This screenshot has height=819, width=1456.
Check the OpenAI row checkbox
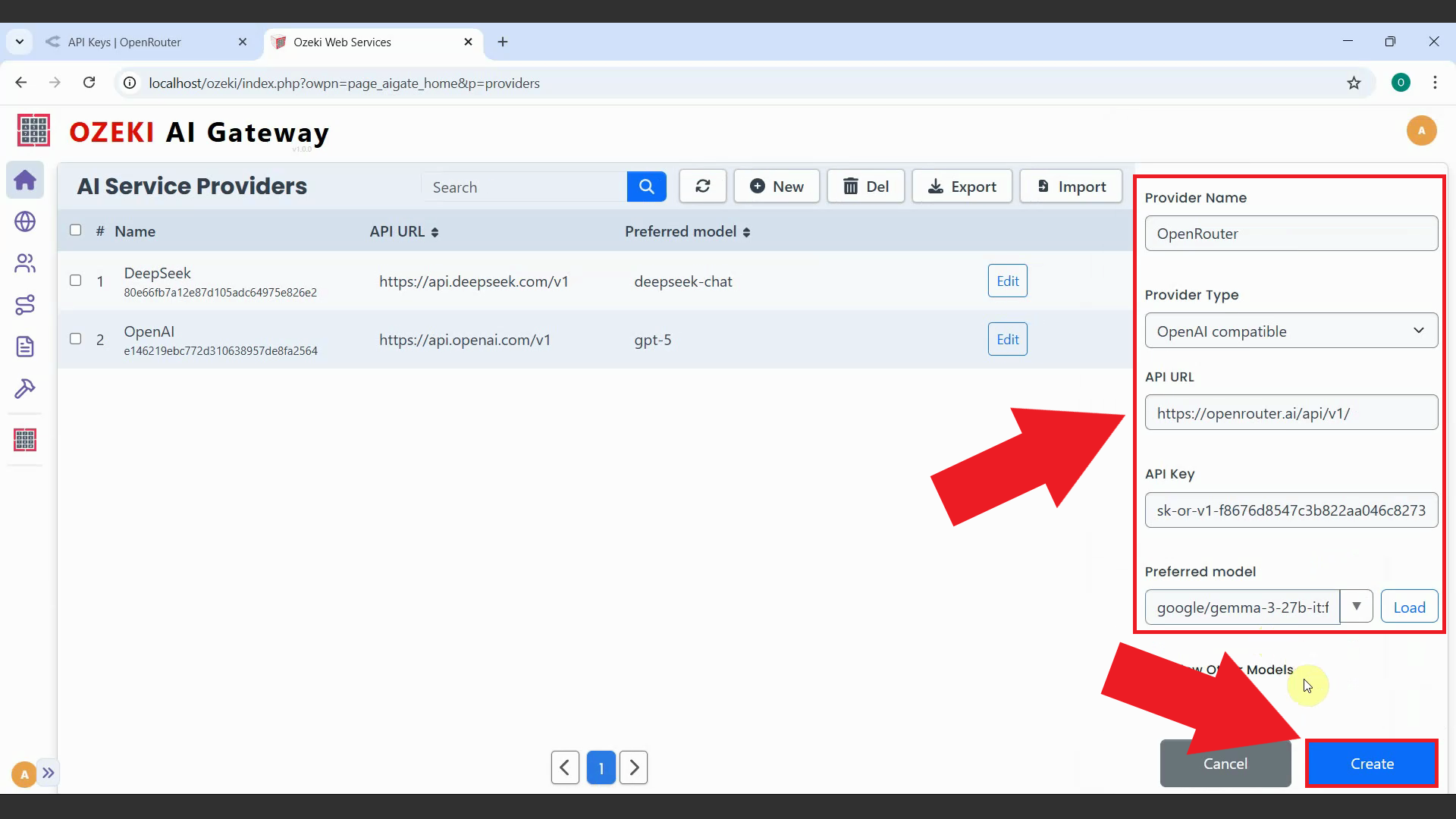(76, 339)
